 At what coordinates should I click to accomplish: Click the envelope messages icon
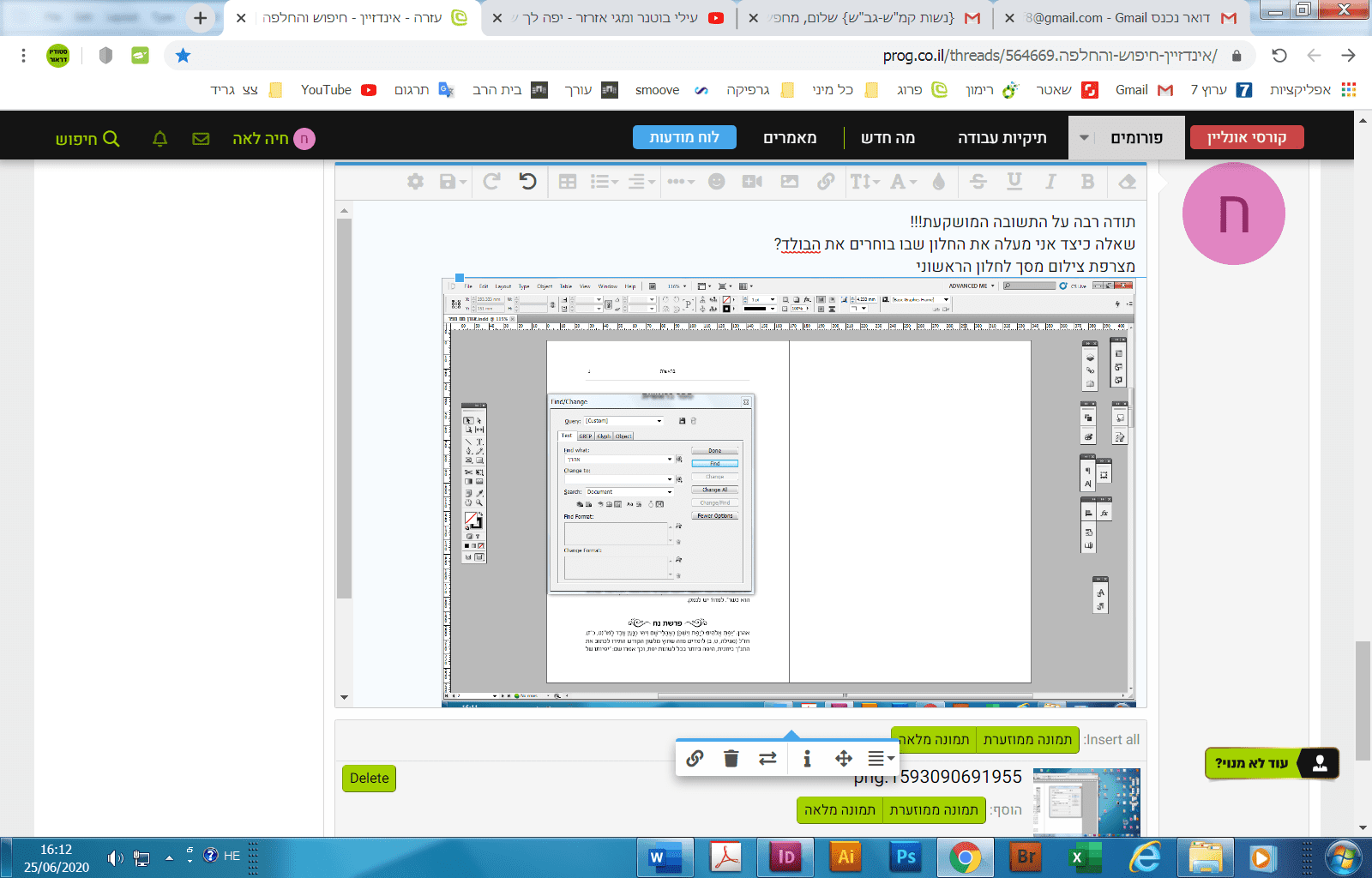point(201,138)
